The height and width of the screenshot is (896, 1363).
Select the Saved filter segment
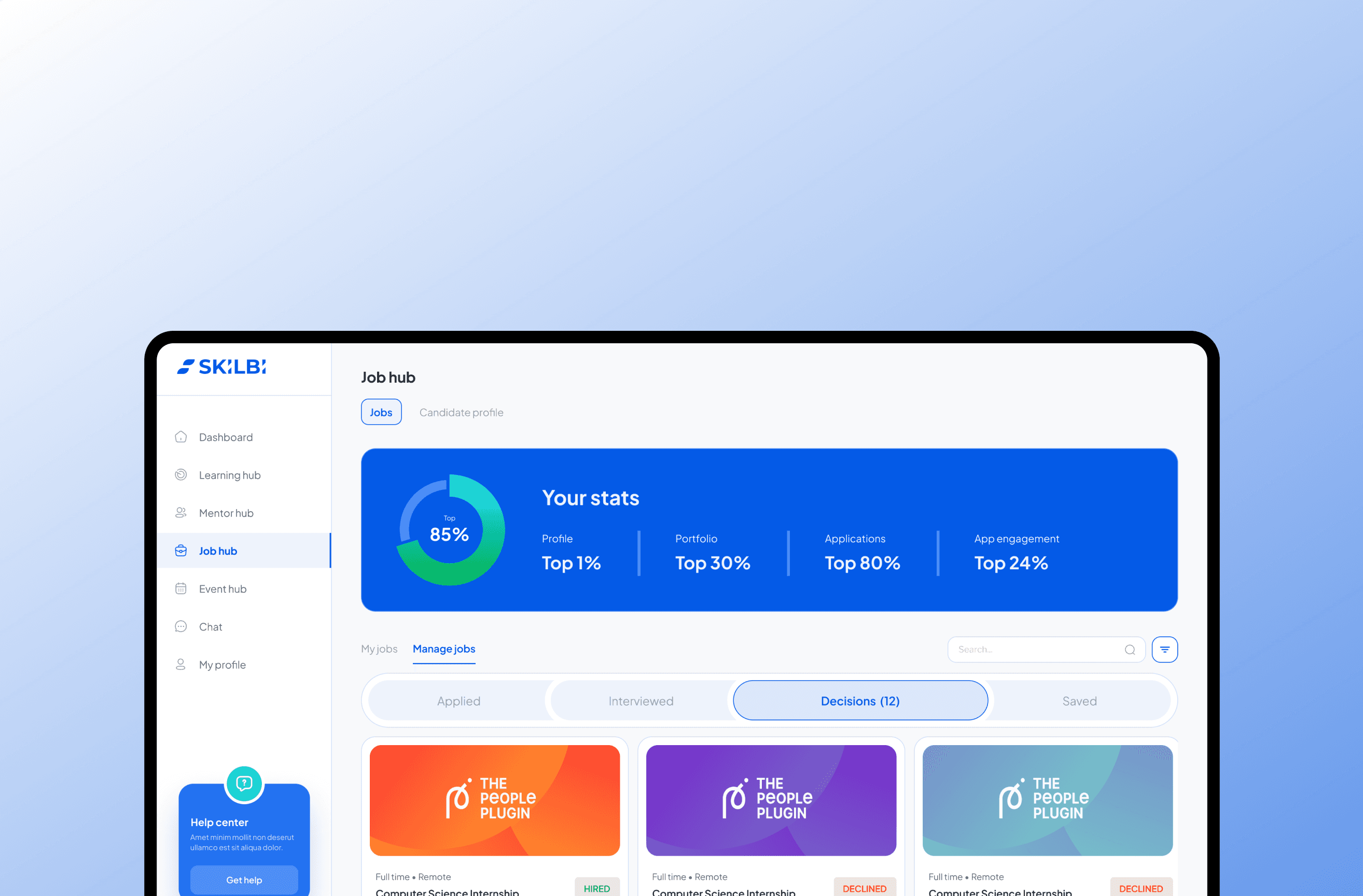coord(1079,701)
